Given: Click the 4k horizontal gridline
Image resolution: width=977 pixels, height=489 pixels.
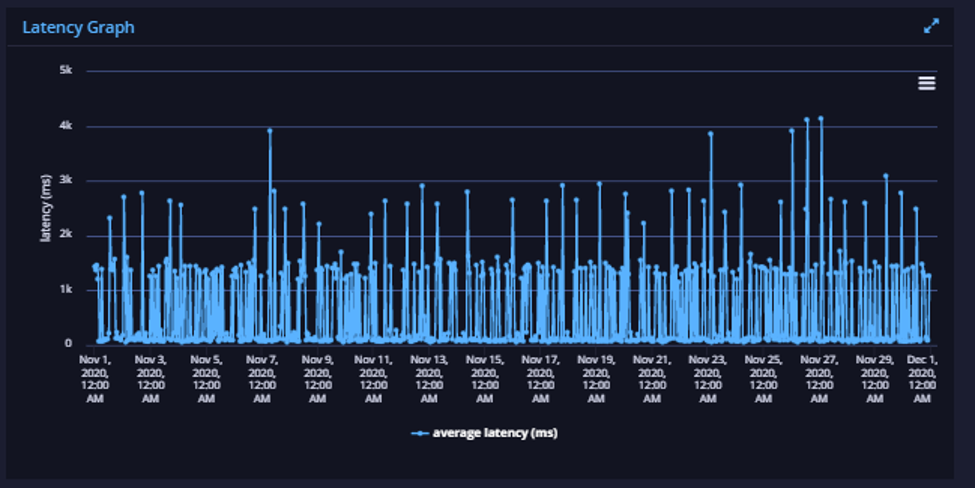Looking at the screenshot, I should pyautogui.click(x=512, y=126).
